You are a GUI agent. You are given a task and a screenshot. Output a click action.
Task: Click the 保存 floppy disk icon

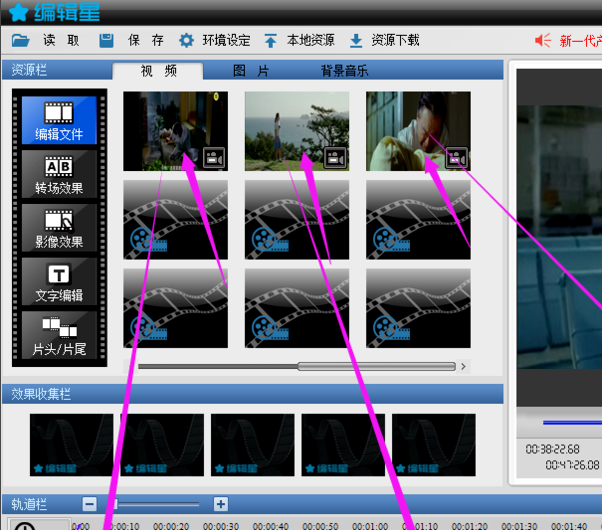(x=106, y=40)
